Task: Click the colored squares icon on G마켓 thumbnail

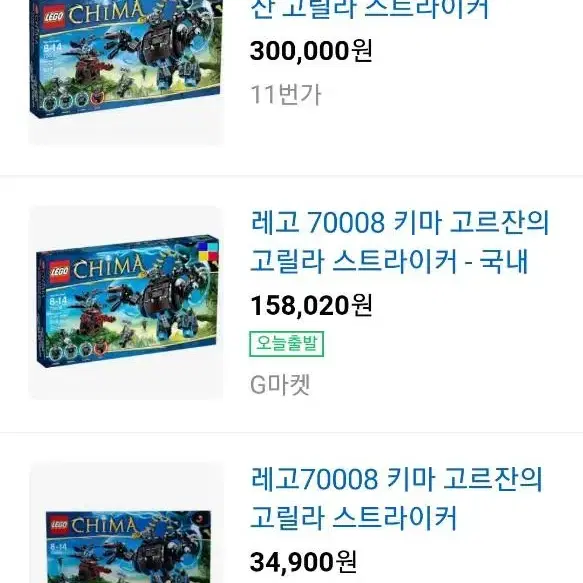Action: 208,252
